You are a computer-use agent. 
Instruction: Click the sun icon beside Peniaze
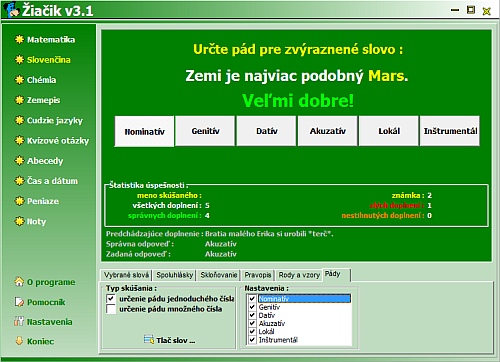[19, 201]
